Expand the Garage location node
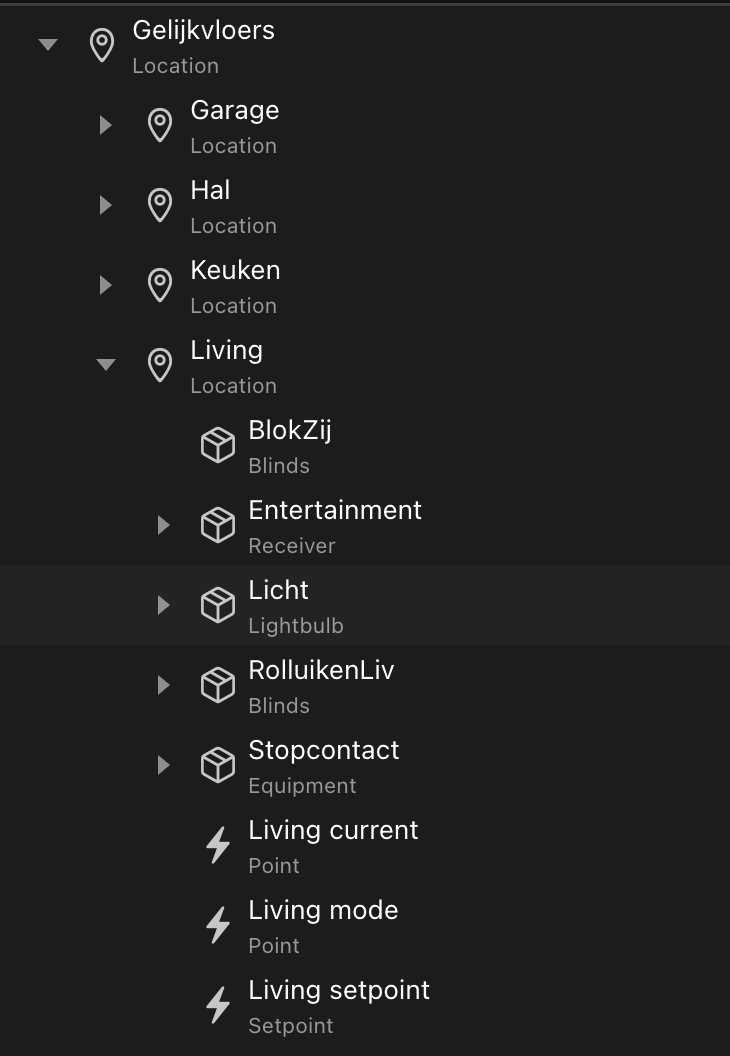The width and height of the screenshot is (730, 1056). point(106,125)
